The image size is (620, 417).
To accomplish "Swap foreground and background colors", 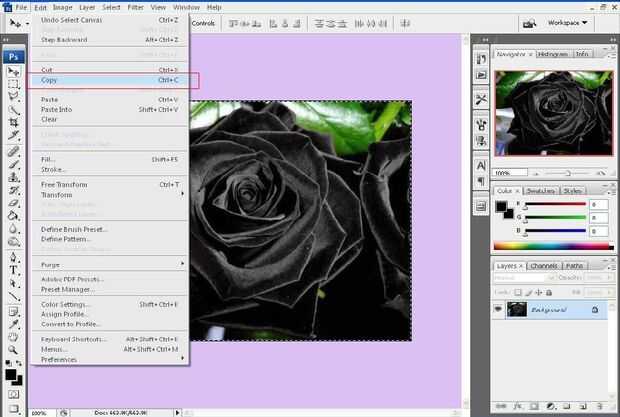I will pyautogui.click(x=19, y=362).
